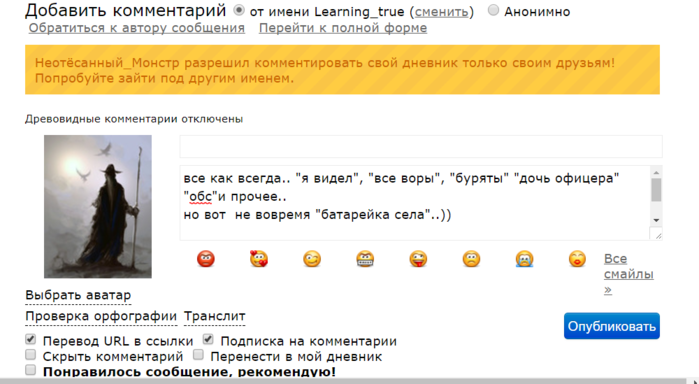Insert the crying smiley
Image resolution: width=699 pixels, height=384 pixels.
[x=524, y=259]
